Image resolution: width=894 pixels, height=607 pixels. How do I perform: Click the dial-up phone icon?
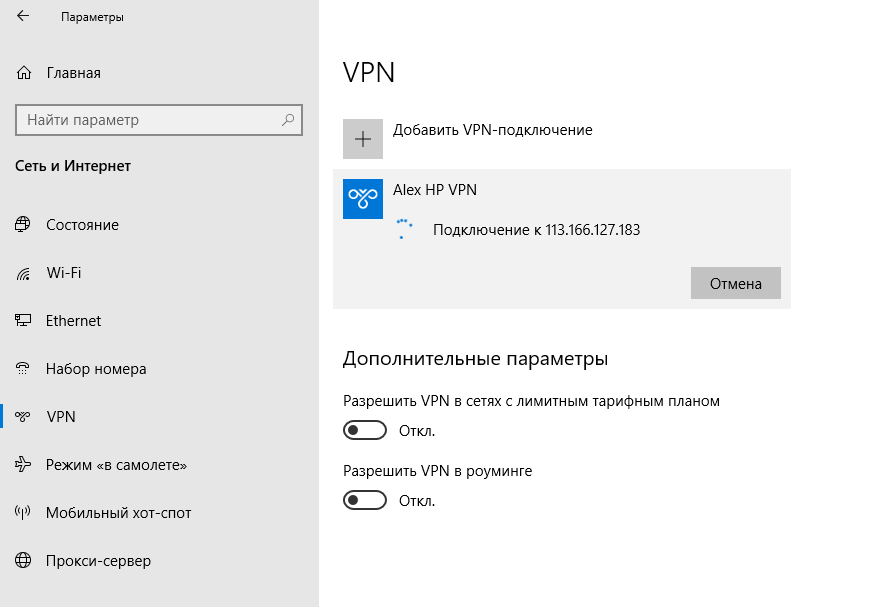pyautogui.click(x=23, y=368)
